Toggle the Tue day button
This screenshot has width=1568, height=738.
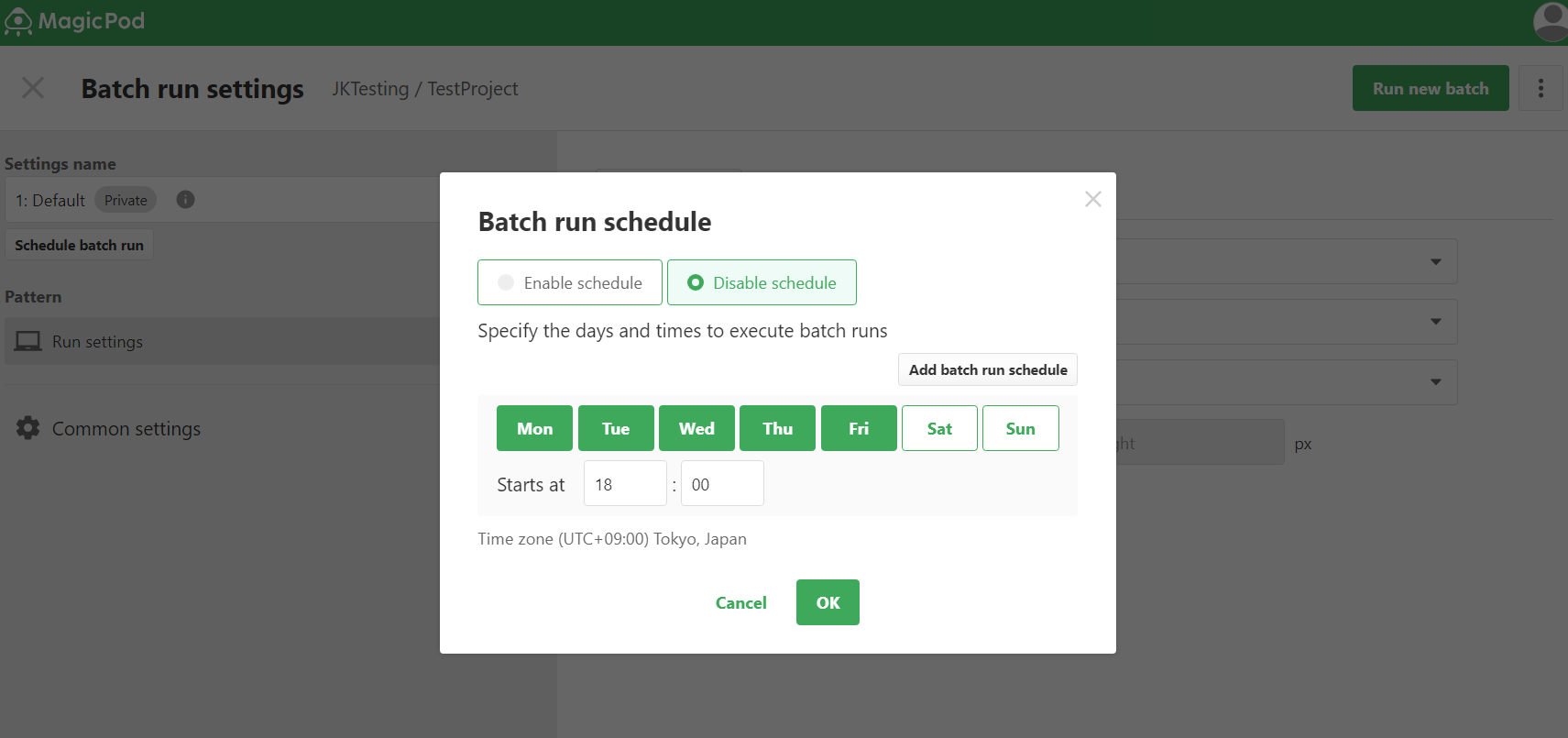[616, 428]
